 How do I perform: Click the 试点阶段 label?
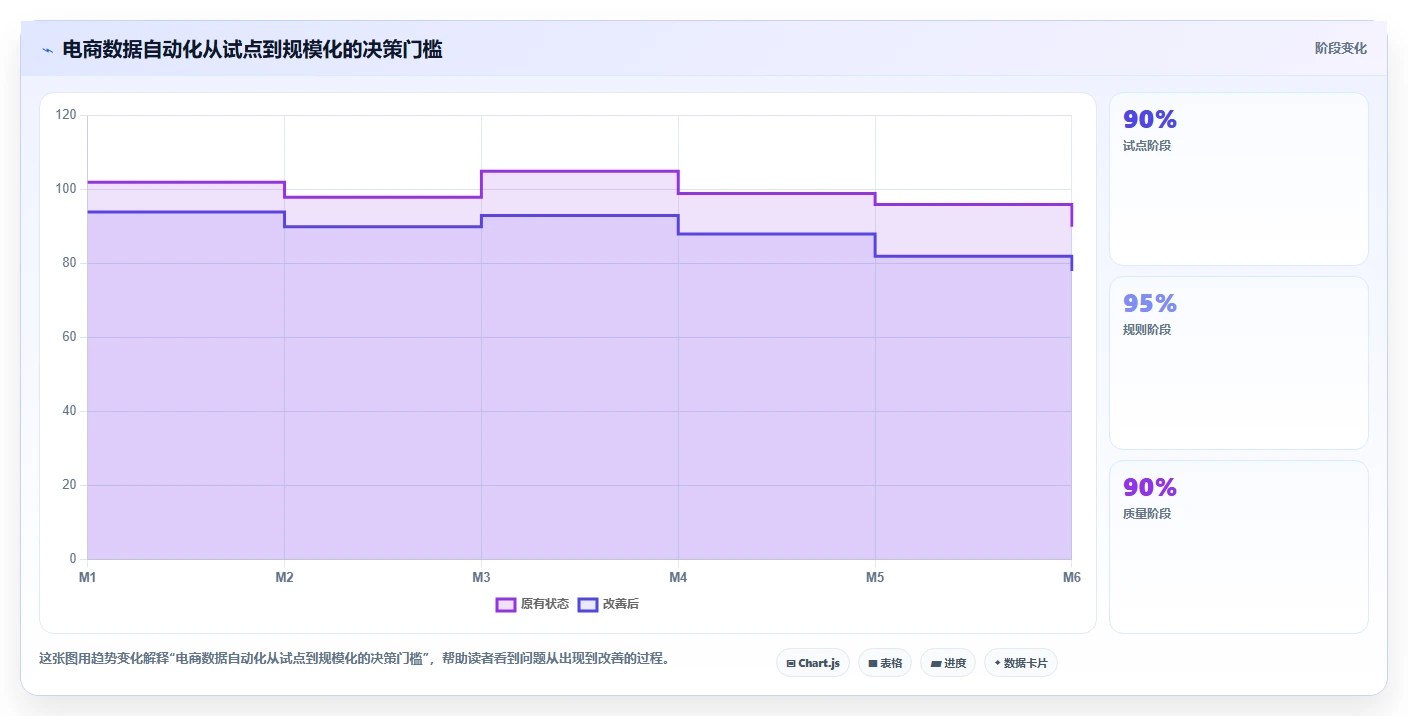coord(1147,146)
